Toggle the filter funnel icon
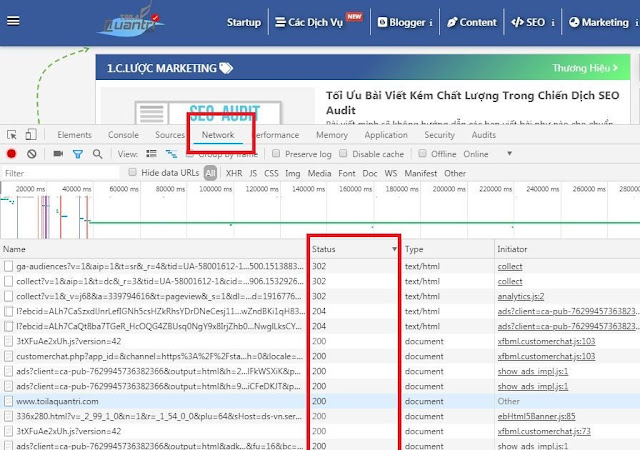 click(78, 154)
